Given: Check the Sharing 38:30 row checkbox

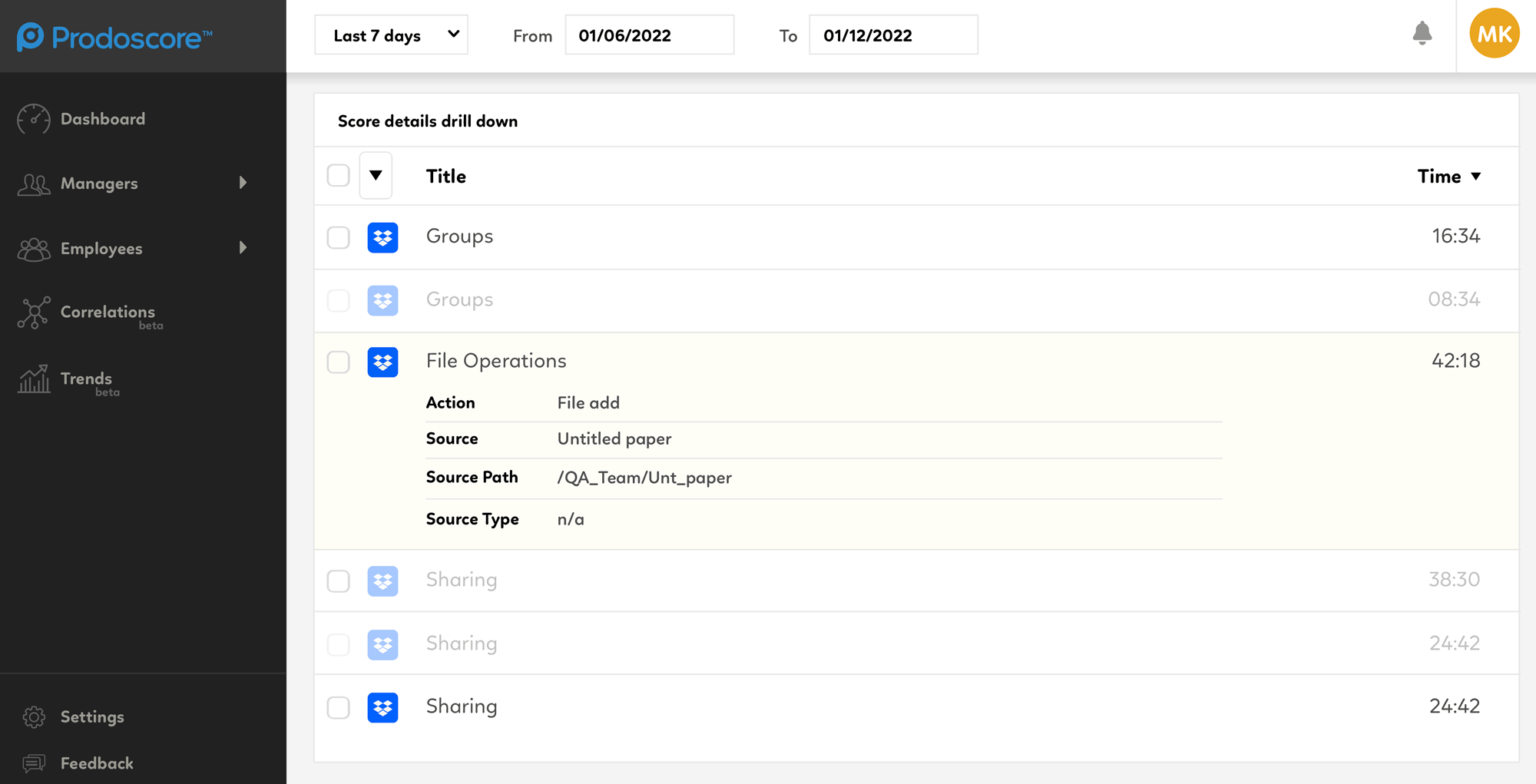Looking at the screenshot, I should click(338, 581).
